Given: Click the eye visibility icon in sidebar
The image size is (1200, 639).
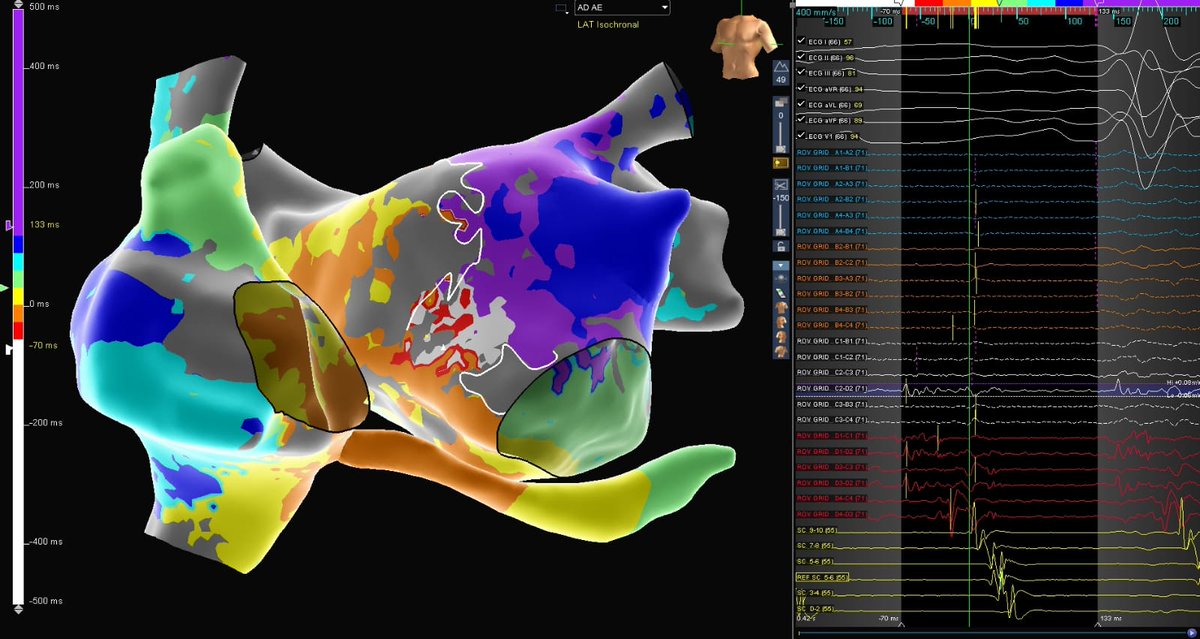Looking at the screenshot, I should pyautogui.click(x=780, y=278).
